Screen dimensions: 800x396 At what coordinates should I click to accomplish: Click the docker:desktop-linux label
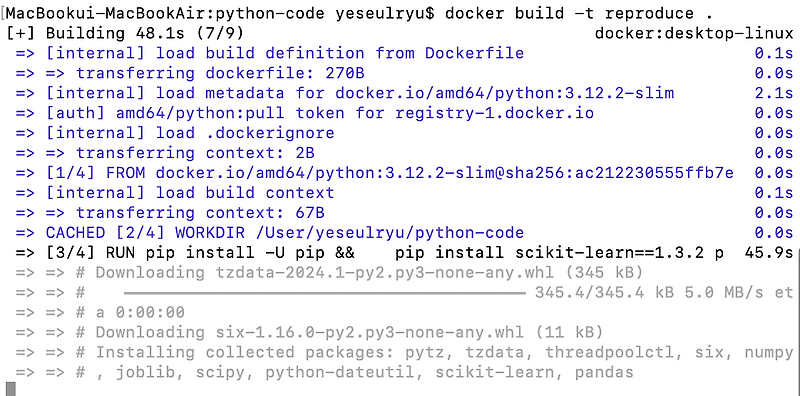(694, 34)
